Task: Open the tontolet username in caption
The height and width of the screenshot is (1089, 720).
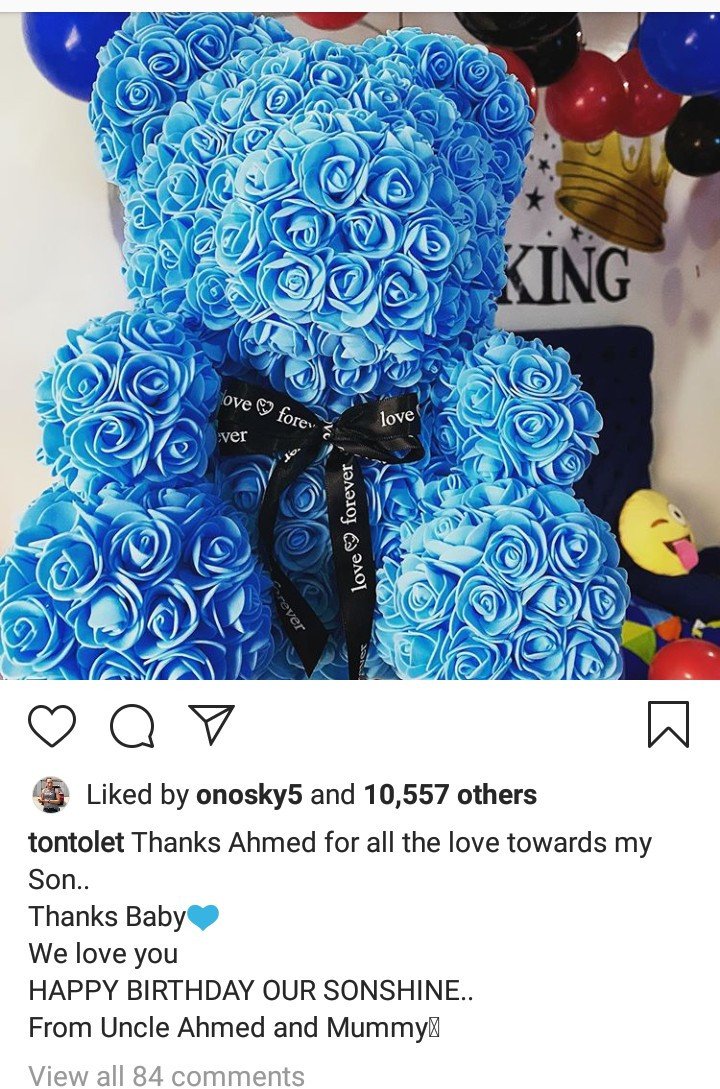Action: click(76, 842)
